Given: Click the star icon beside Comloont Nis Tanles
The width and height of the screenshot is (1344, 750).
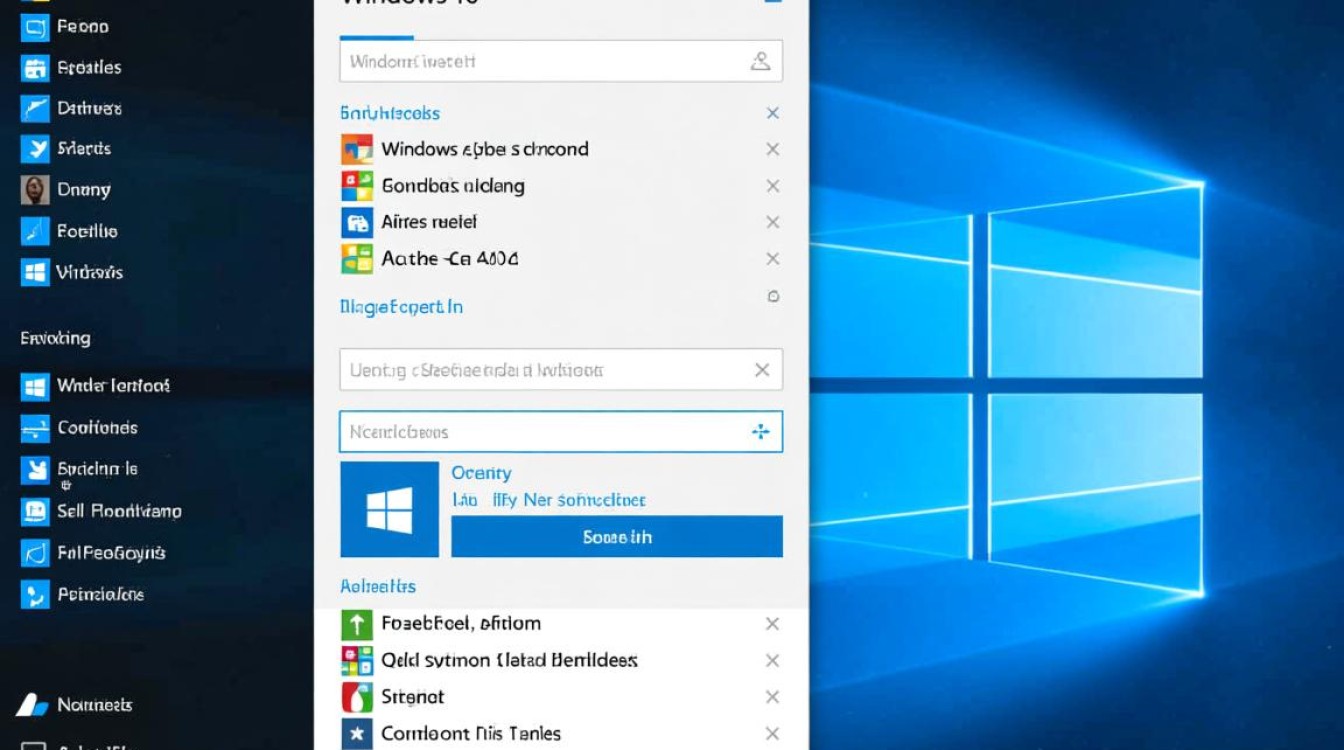Looking at the screenshot, I should (x=359, y=733).
